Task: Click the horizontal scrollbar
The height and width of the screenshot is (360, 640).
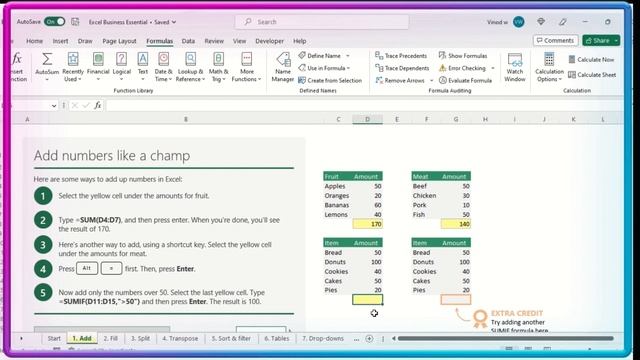Action: [x=505, y=338]
